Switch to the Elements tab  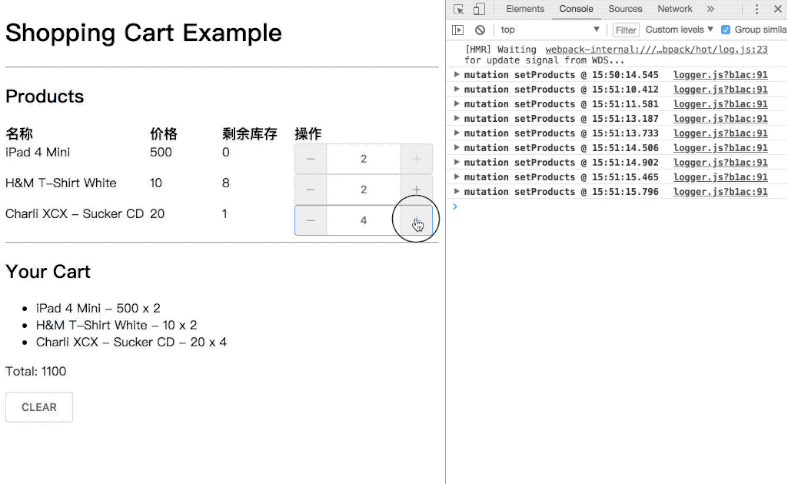[x=525, y=9]
